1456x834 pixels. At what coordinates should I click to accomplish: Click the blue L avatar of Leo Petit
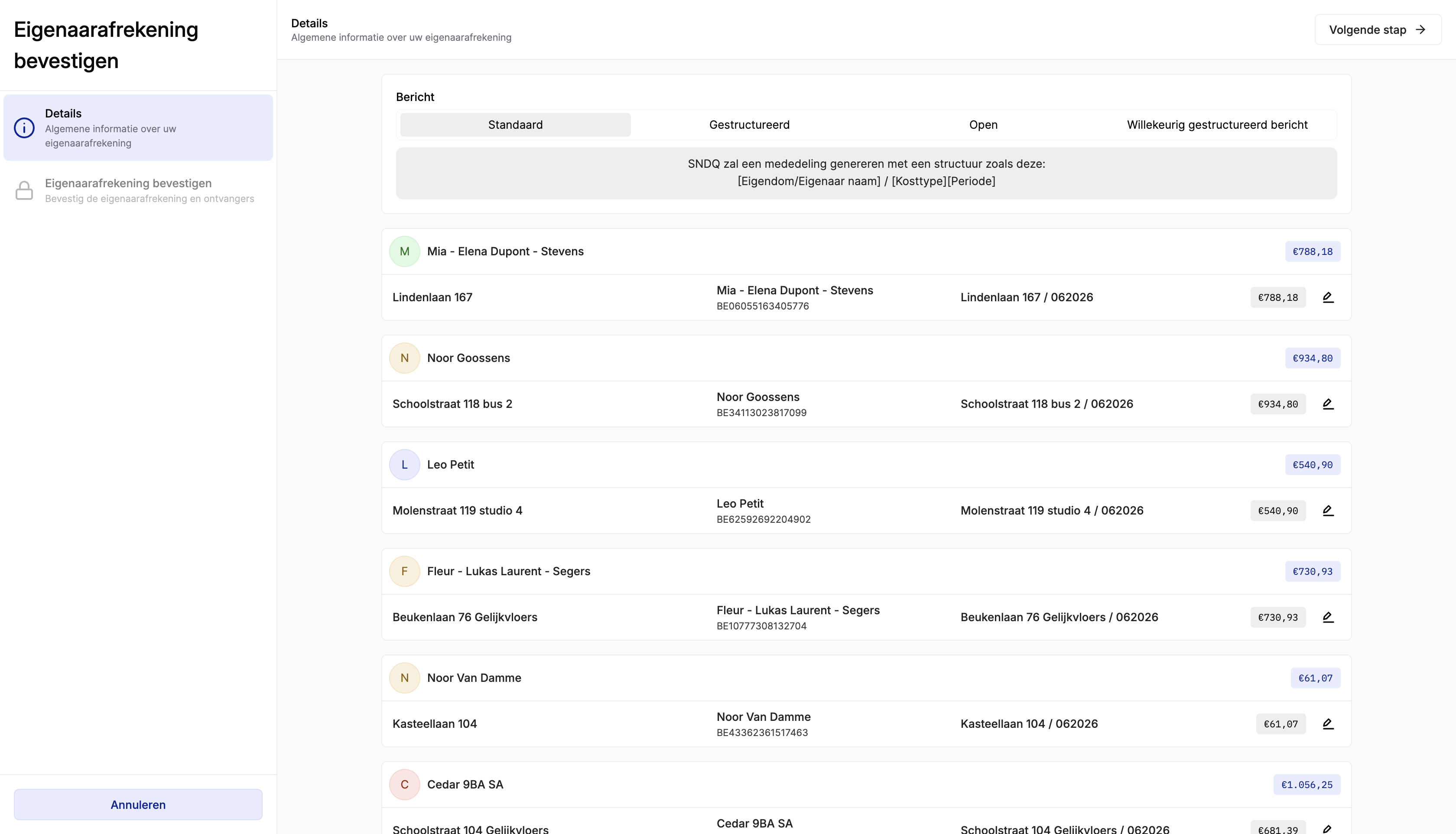404,465
